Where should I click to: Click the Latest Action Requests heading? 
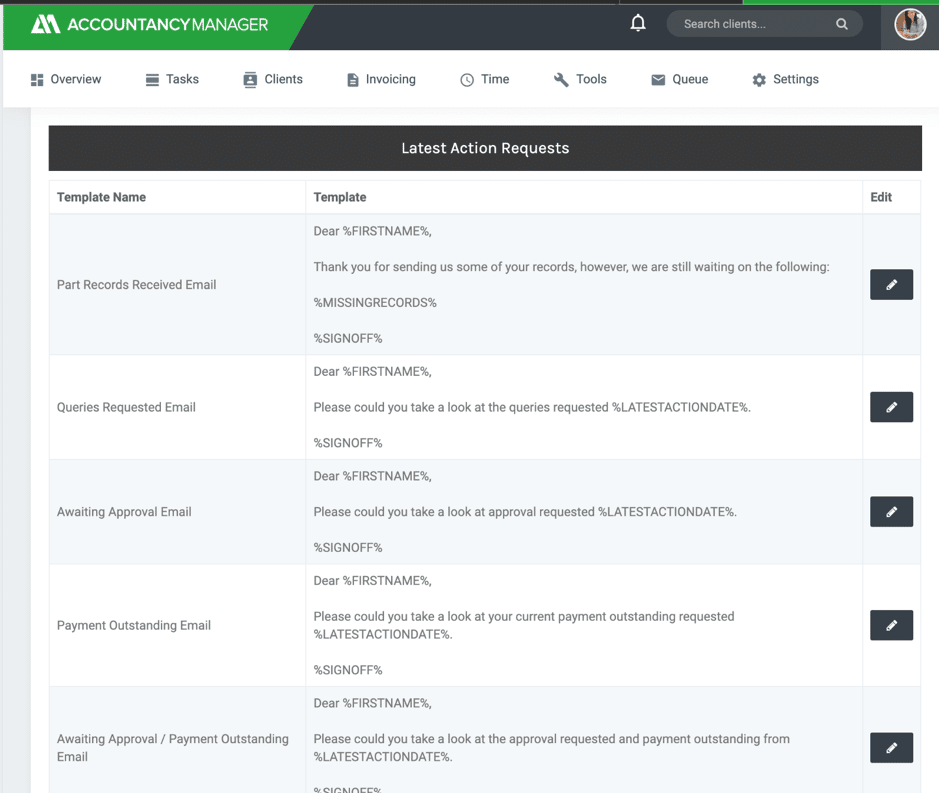coord(485,148)
